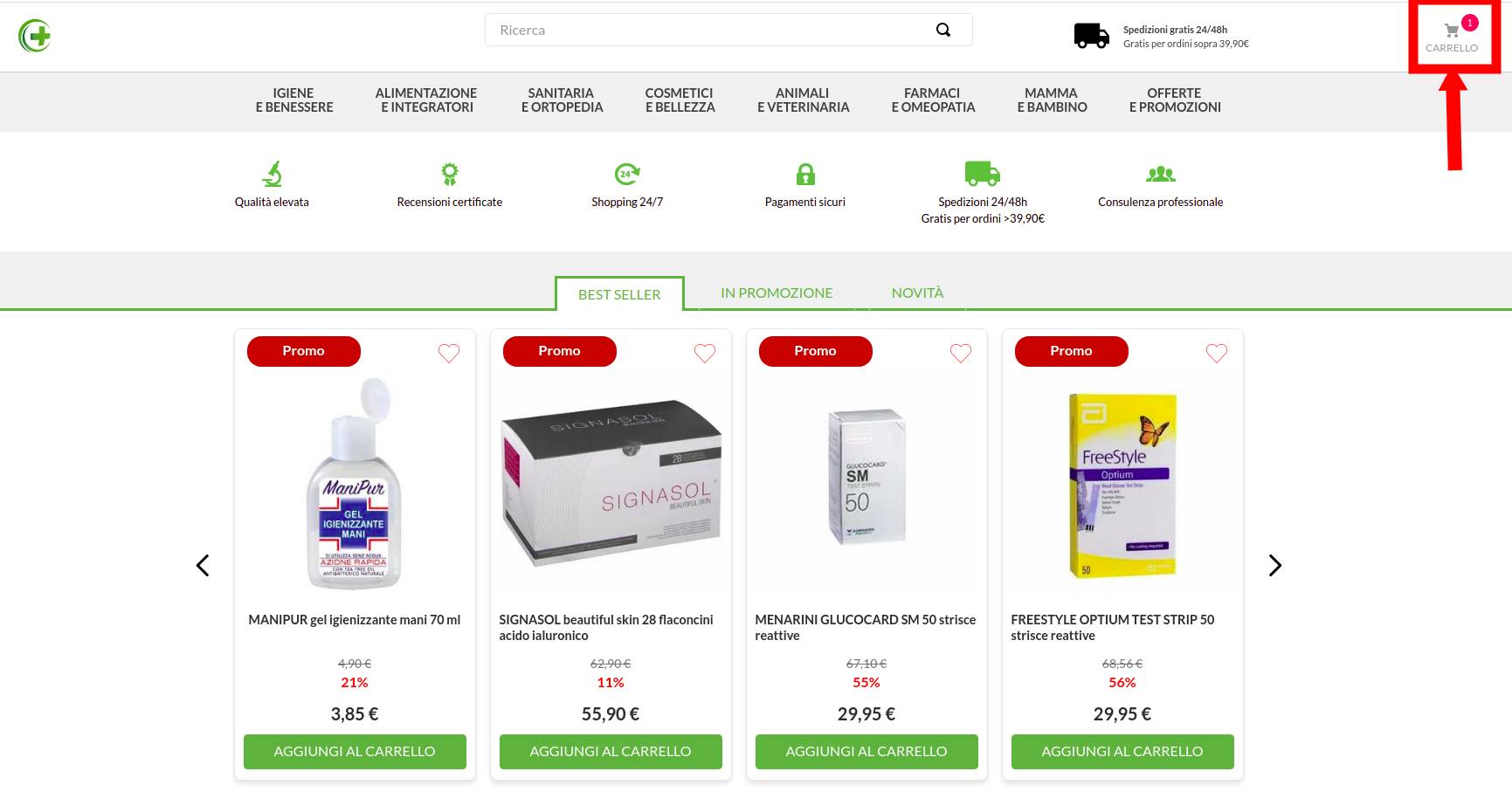Add MENARINI GLUCOCARD to cart

point(866,752)
